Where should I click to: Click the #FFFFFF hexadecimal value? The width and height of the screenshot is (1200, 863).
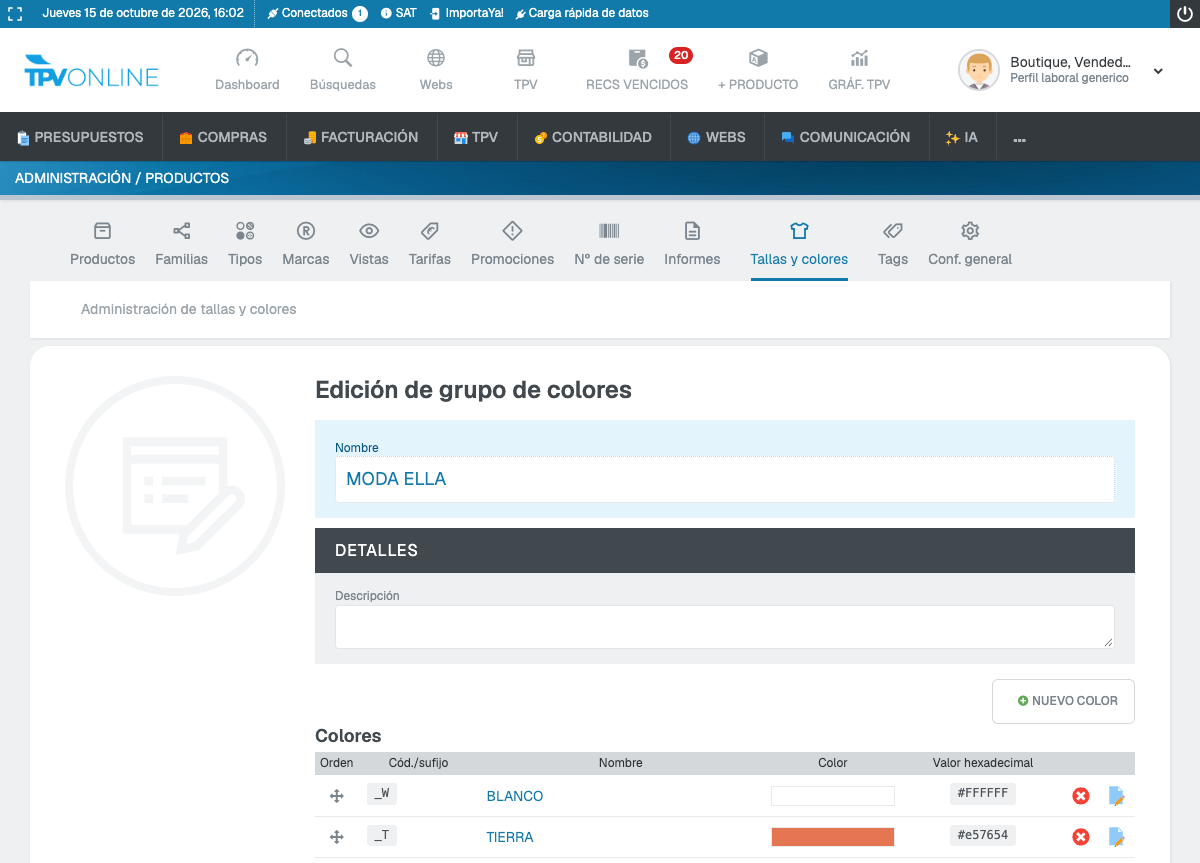click(x=983, y=794)
